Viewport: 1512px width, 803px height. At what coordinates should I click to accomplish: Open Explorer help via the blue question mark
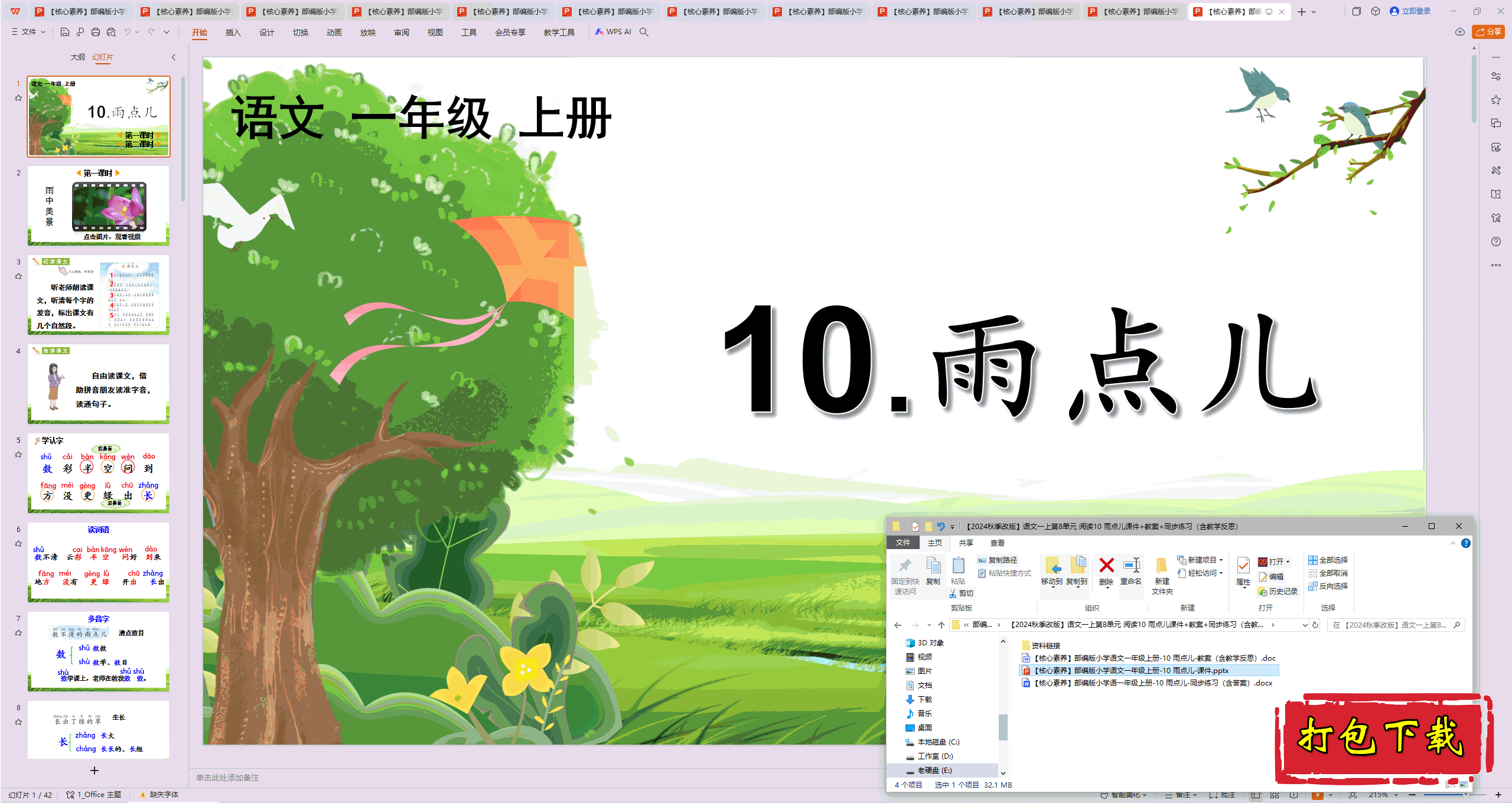[x=1466, y=543]
